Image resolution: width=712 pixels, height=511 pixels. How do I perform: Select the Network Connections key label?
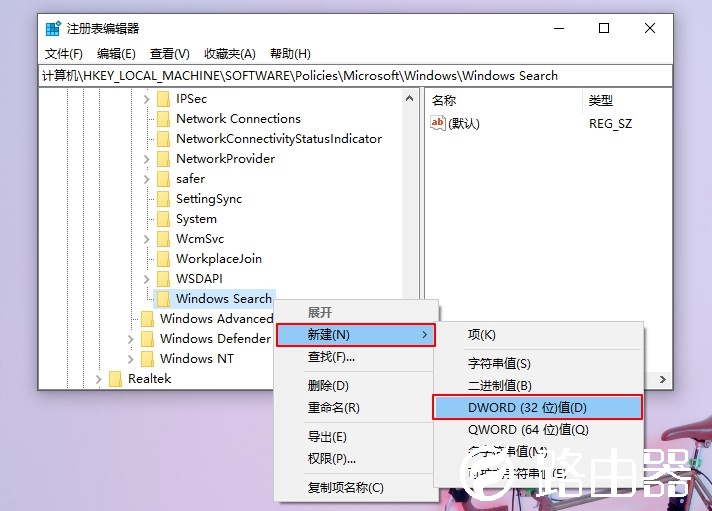click(x=238, y=119)
